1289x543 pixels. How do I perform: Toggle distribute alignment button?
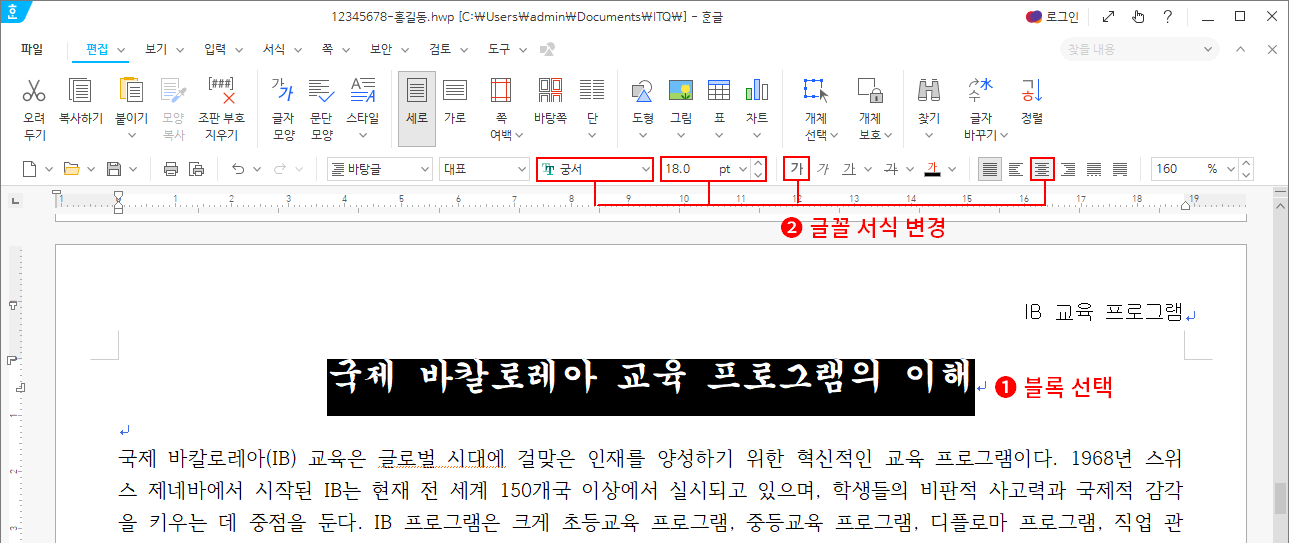[x=1095, y=169]
